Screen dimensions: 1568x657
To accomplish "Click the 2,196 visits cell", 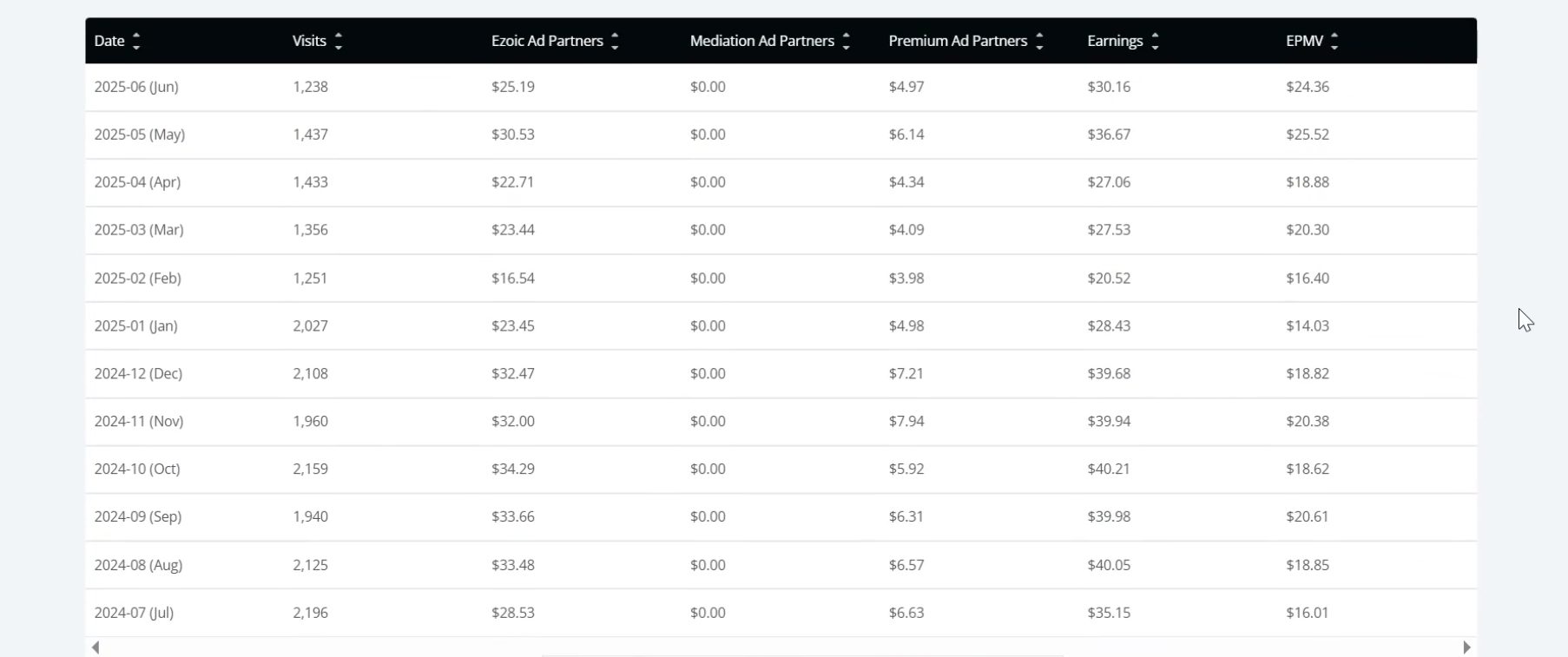I will coord(310,613).
